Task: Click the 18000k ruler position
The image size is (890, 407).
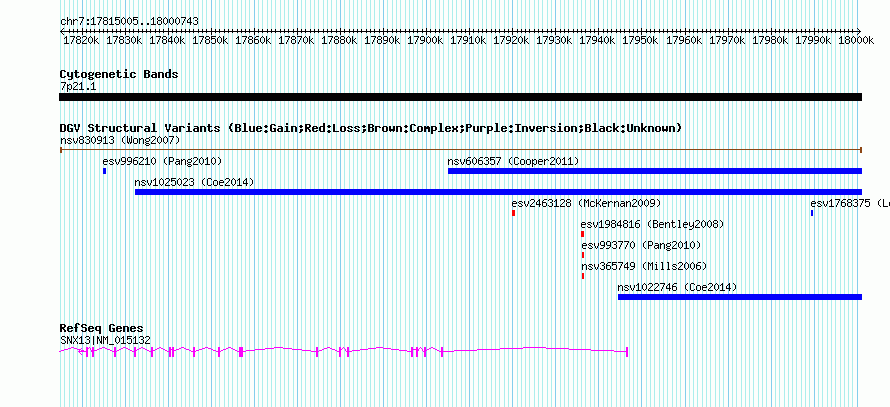Action: pyautogui.click(x=855, y=40)
